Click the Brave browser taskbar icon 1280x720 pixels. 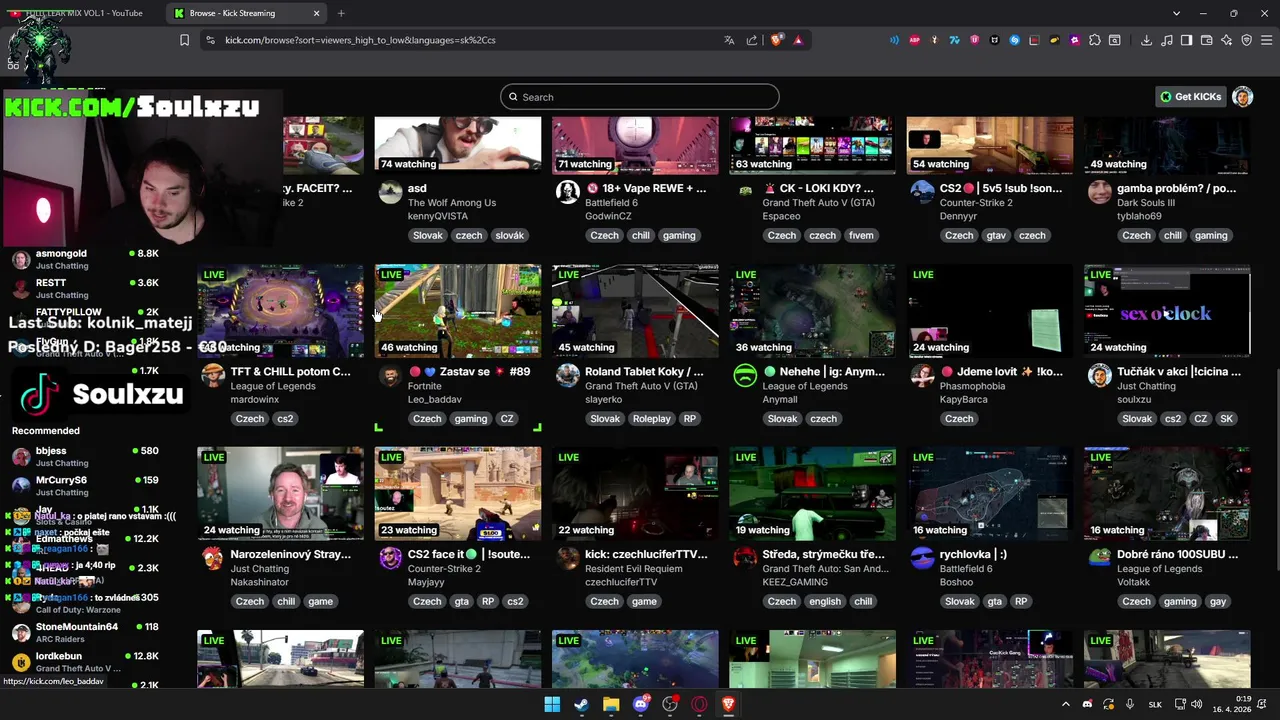tap(728, 704)
